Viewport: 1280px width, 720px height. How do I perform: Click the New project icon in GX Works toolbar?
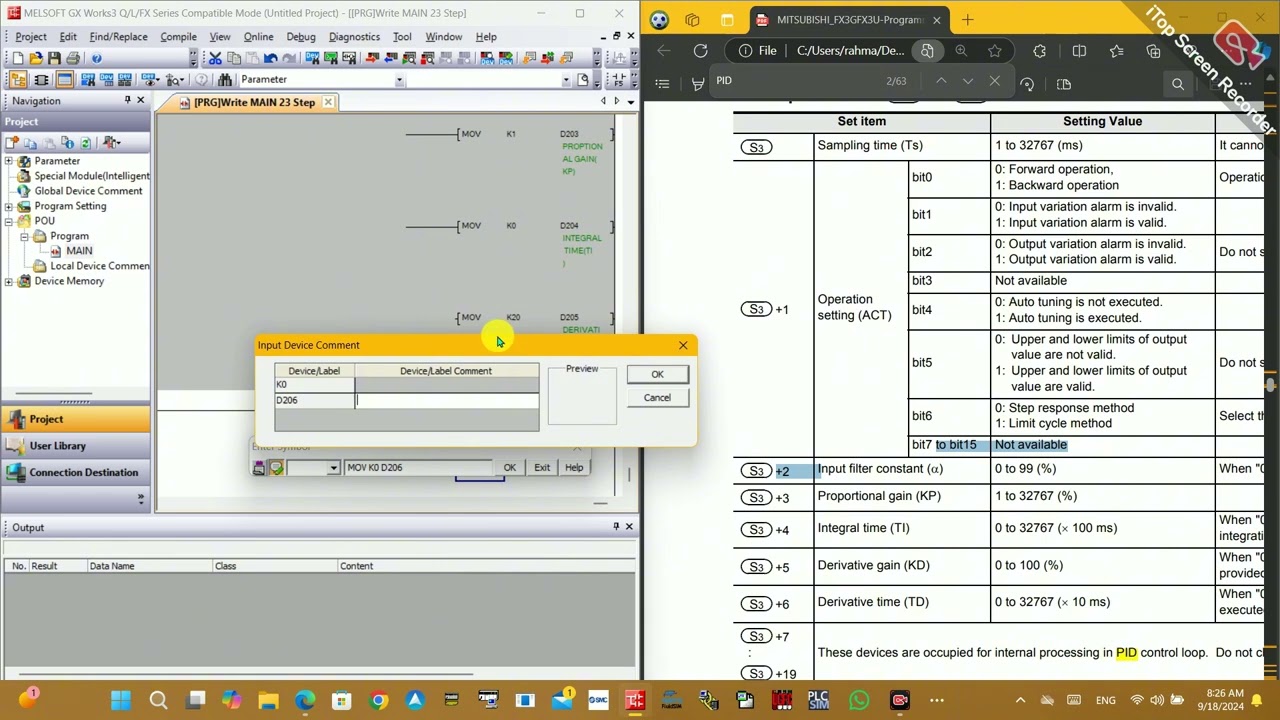pyautogui.click(x=17, y=58)
